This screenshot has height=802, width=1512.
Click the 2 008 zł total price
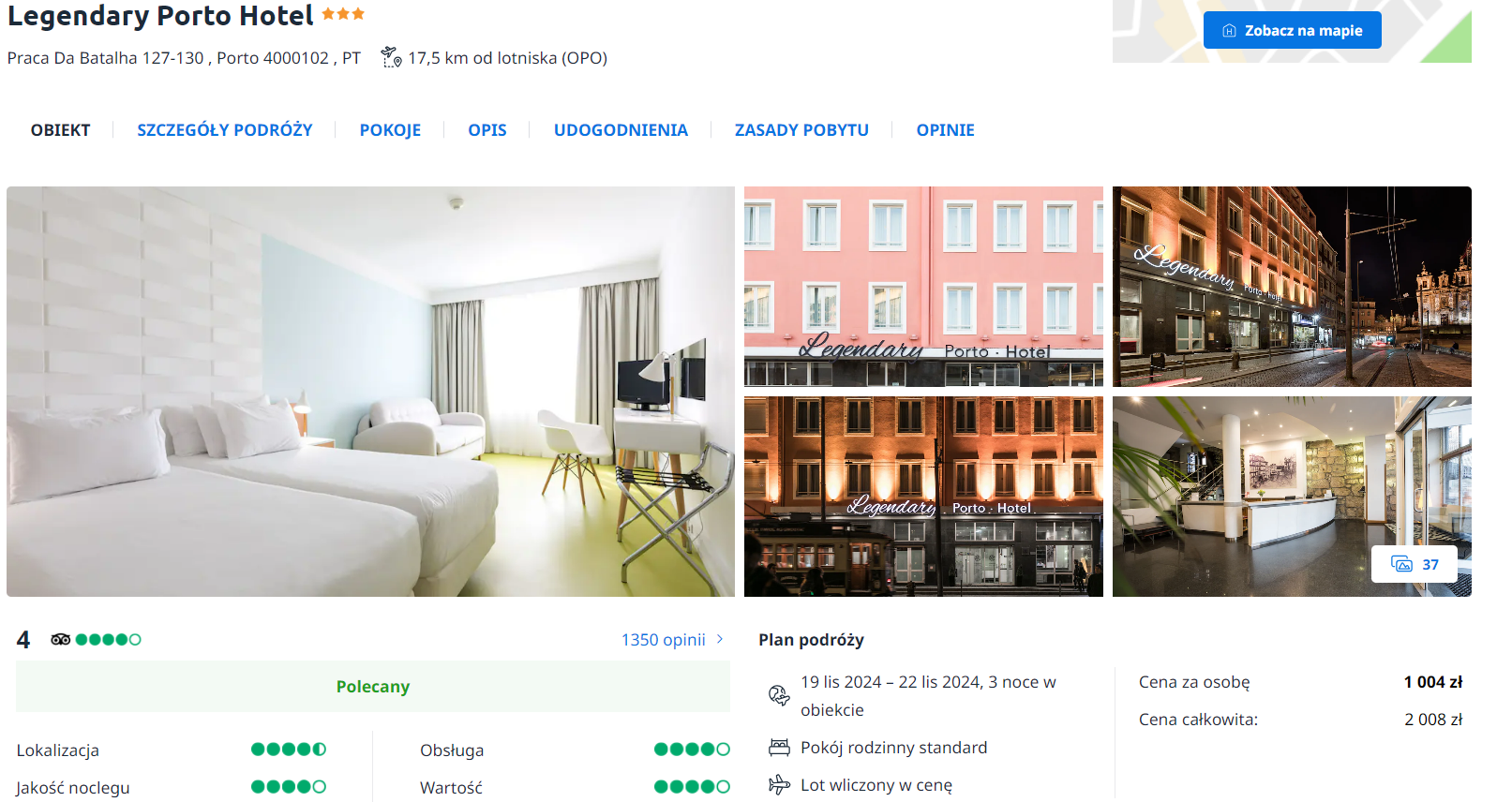(x=1433, y=720)
